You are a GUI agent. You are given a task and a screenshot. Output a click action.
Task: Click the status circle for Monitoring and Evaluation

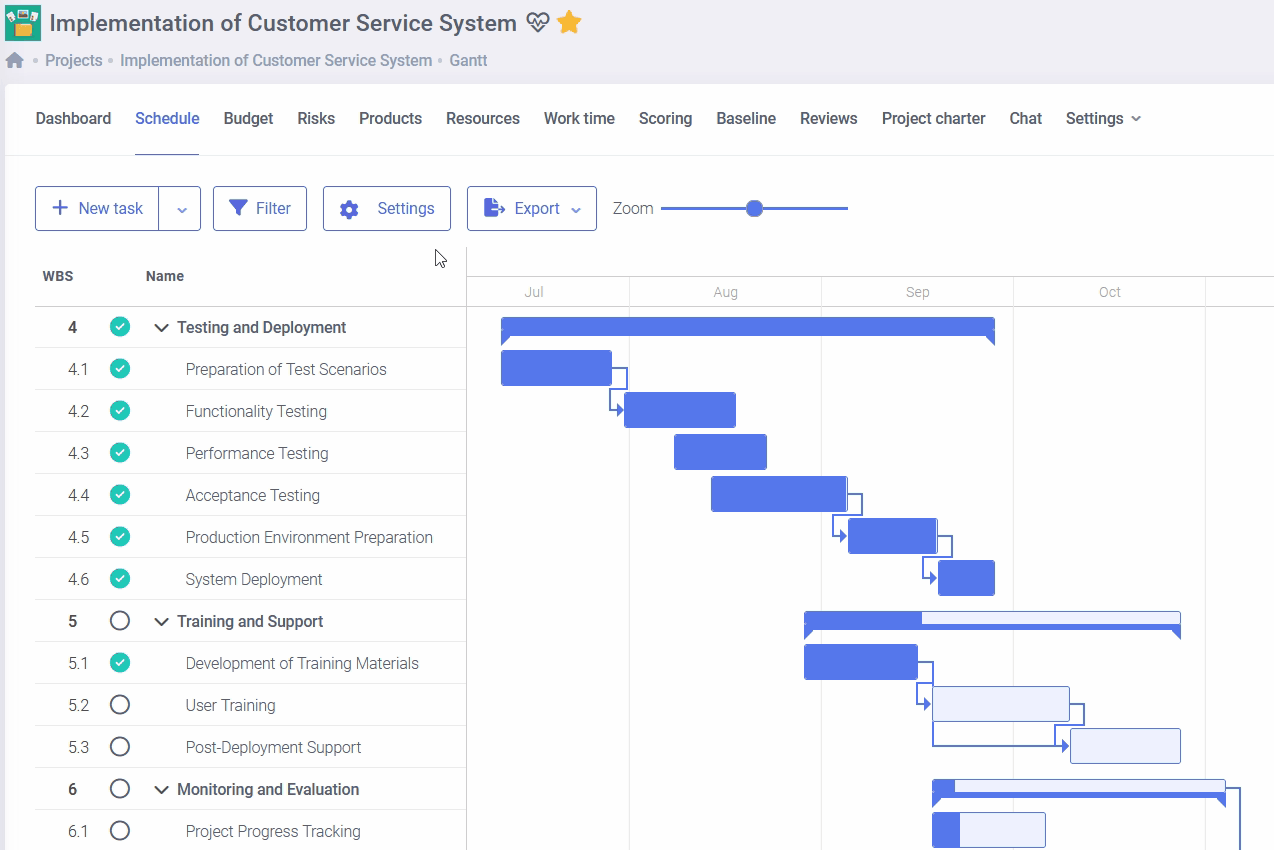click(120, 788)
